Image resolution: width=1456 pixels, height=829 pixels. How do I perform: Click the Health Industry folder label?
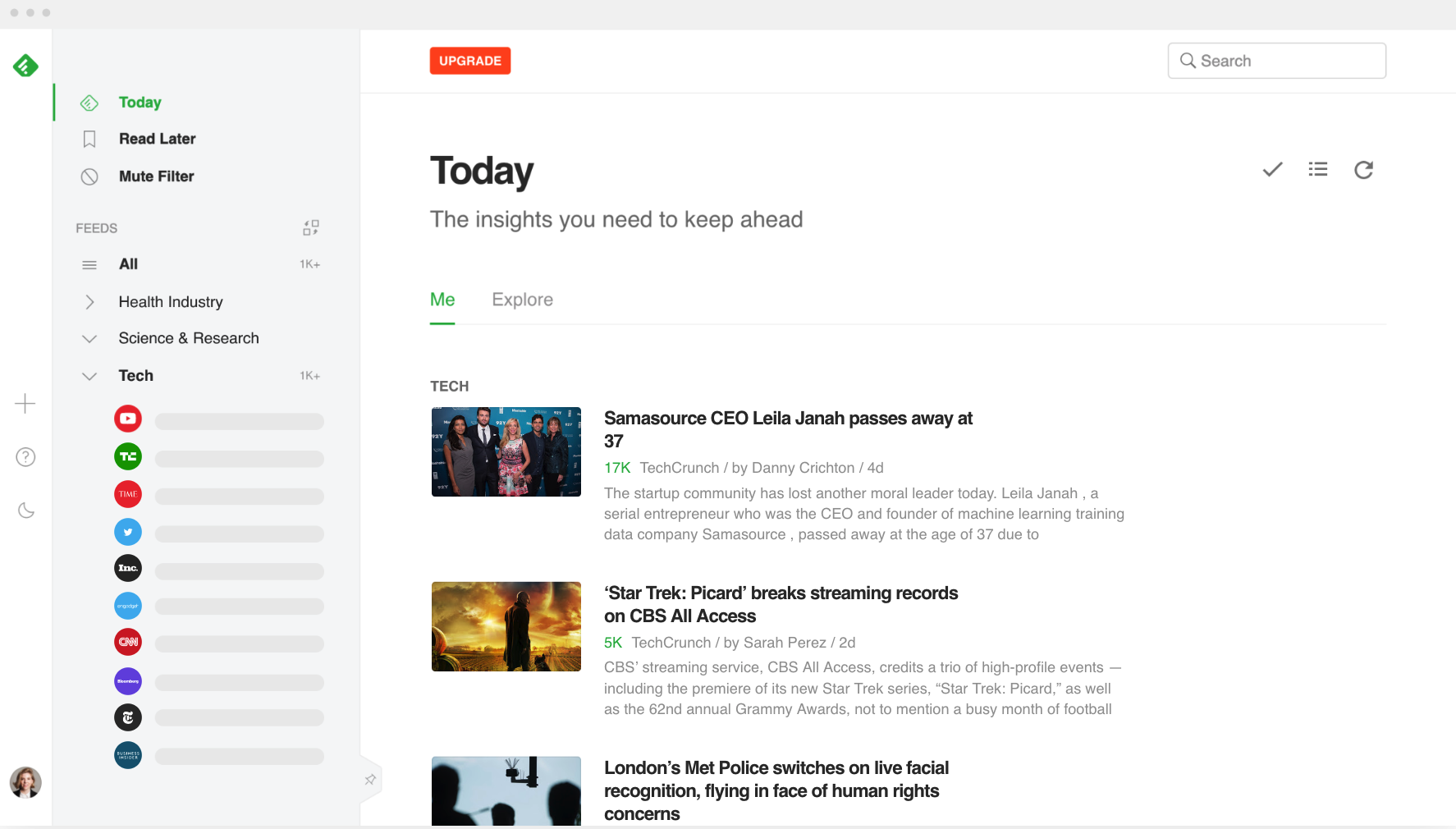tap(171, 302)
